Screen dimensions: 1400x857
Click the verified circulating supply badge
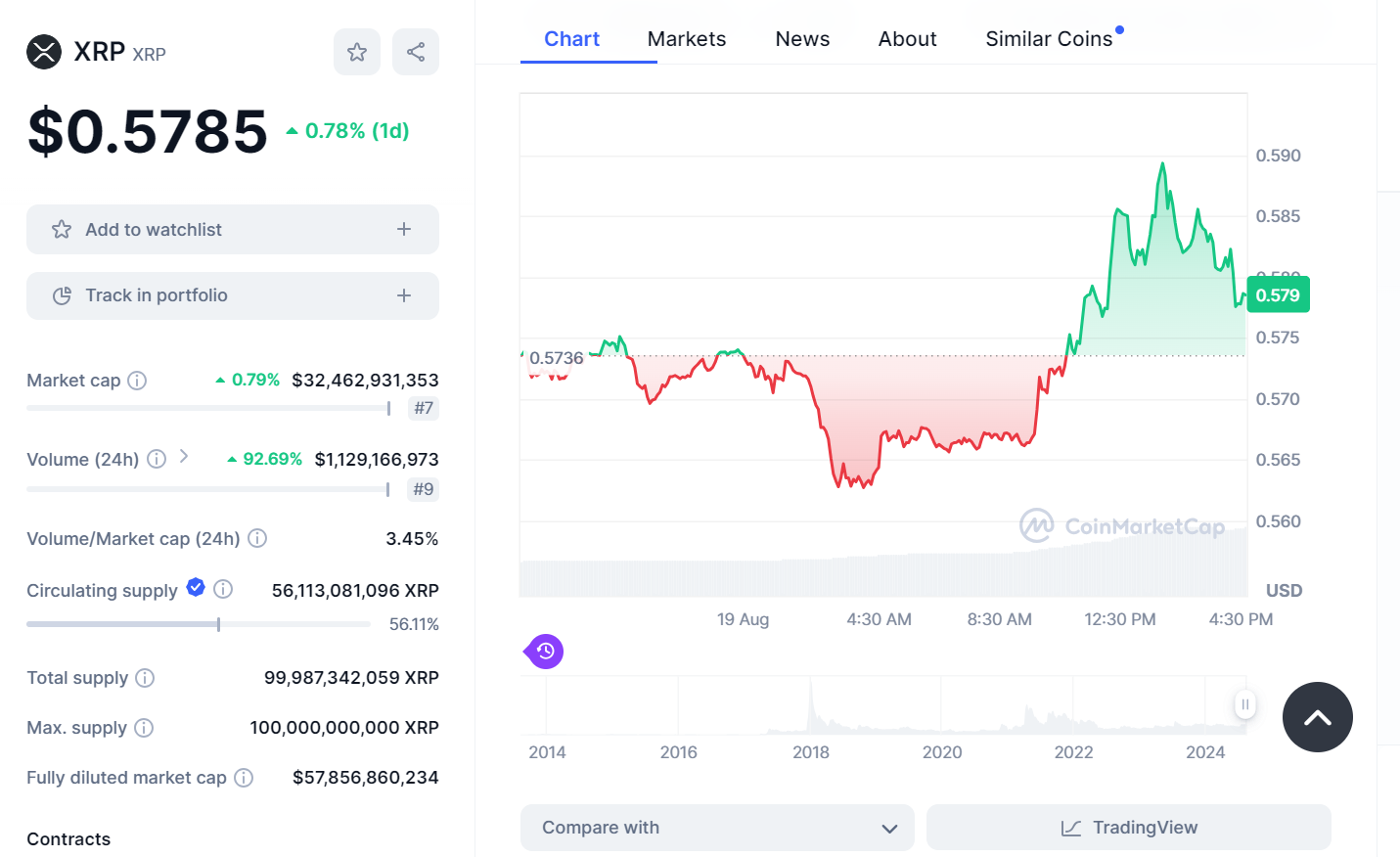tap(196, 587)
